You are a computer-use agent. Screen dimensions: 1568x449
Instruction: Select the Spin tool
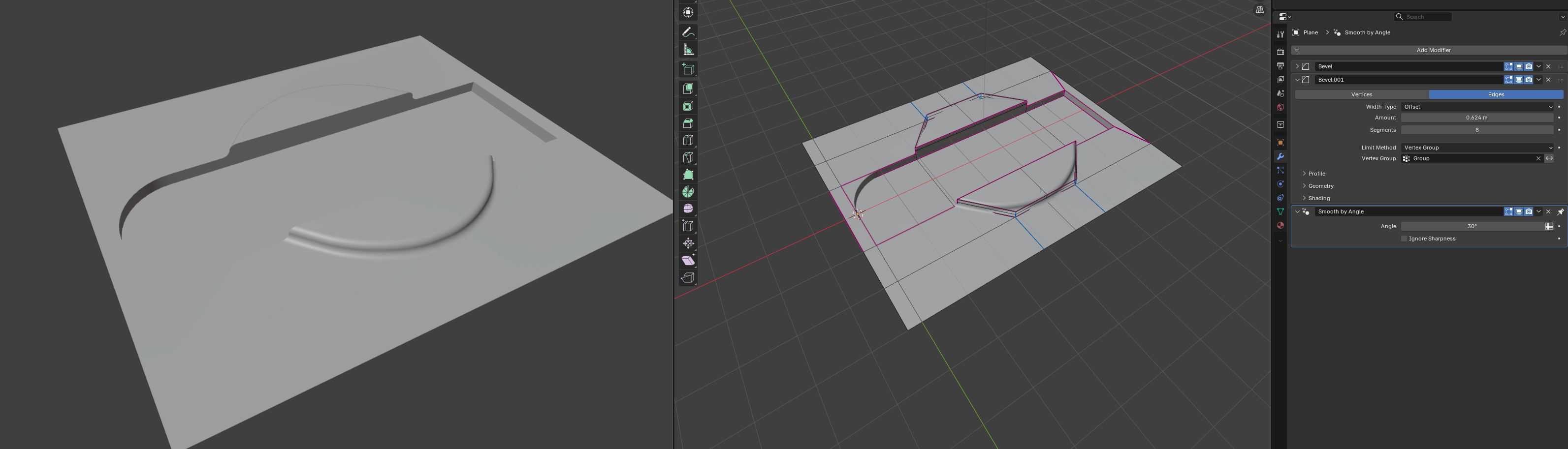[688, 192]
